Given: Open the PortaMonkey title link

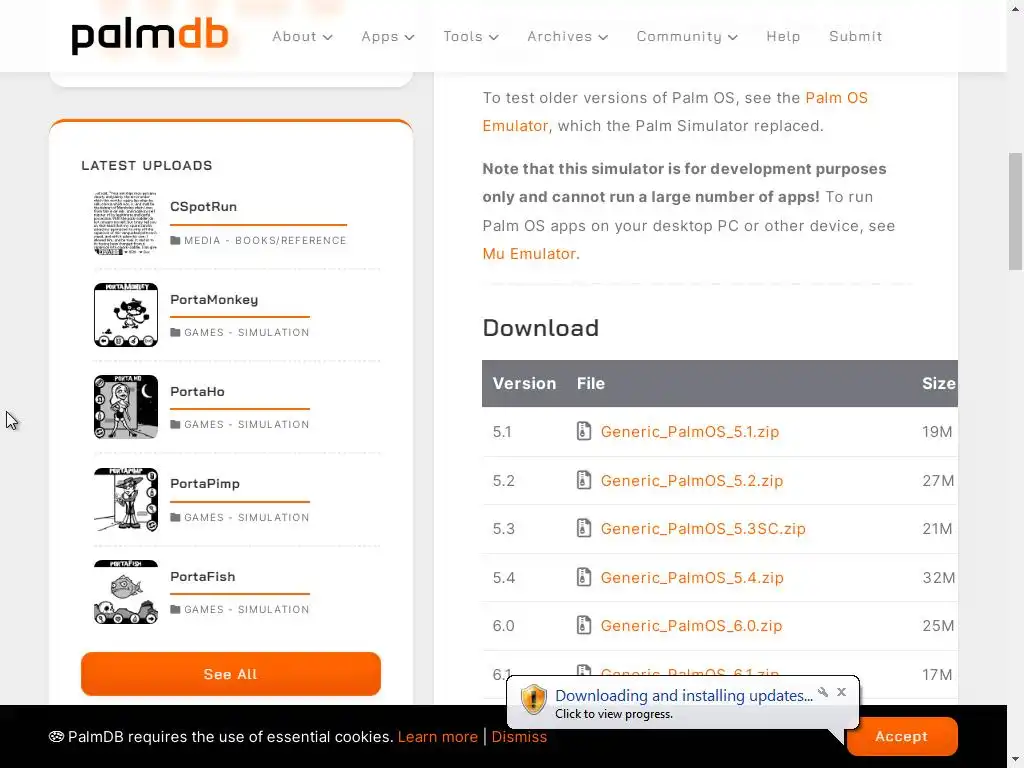Looking at the screenshot, I should coord(214,299).
